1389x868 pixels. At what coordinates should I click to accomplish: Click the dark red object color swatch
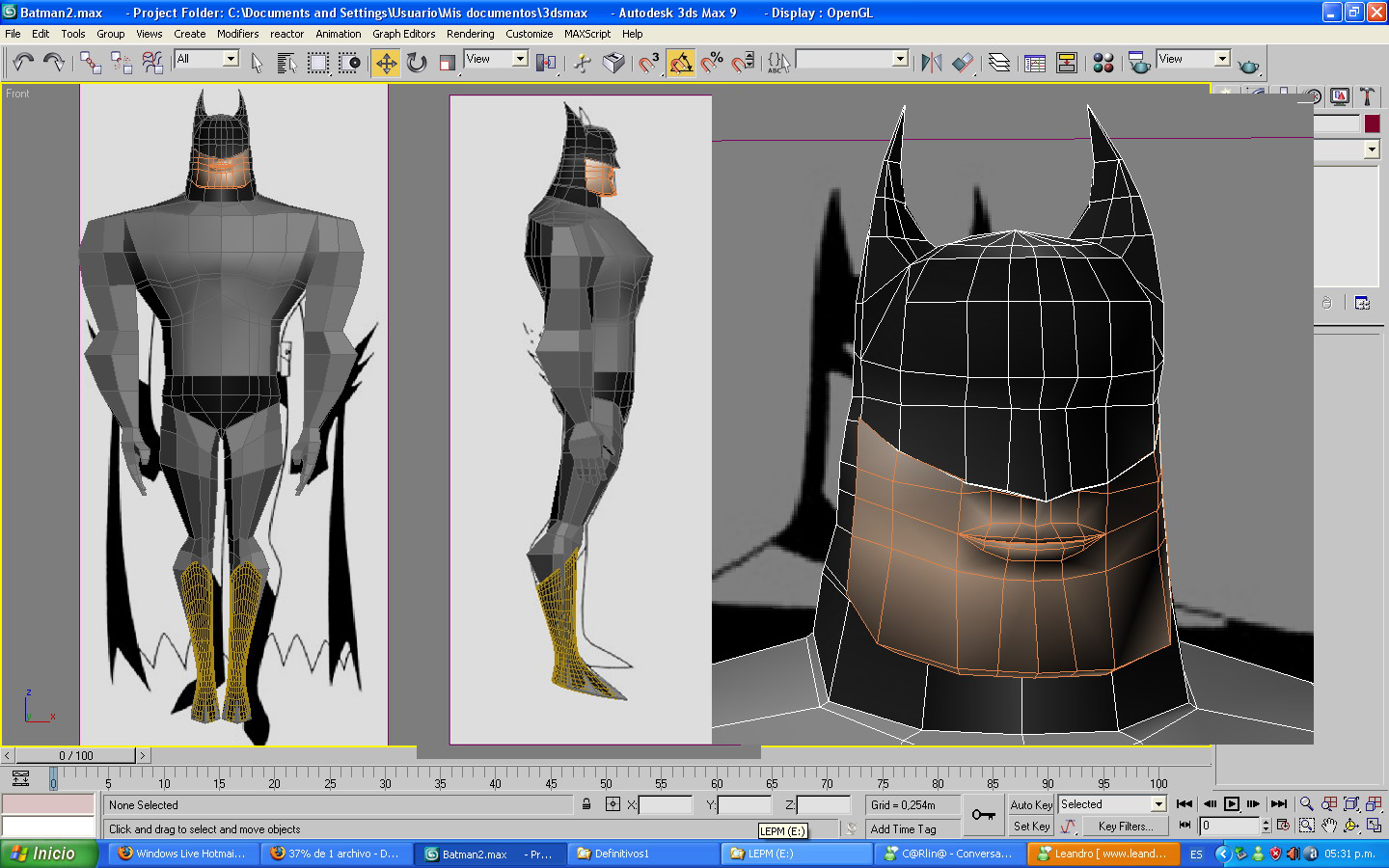tap(1372, 123)
